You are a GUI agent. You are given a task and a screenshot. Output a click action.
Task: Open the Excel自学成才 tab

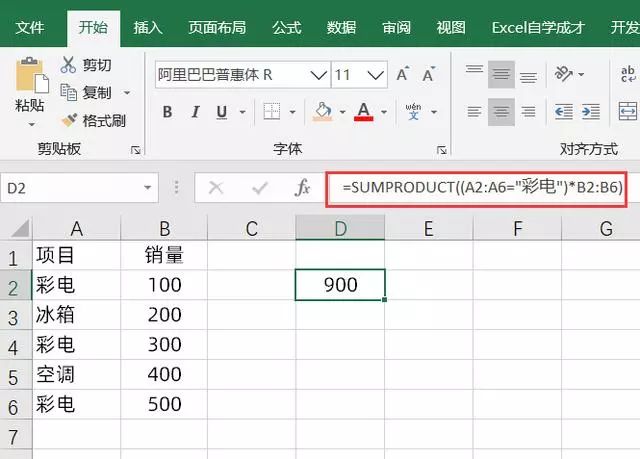coord(538,28)
